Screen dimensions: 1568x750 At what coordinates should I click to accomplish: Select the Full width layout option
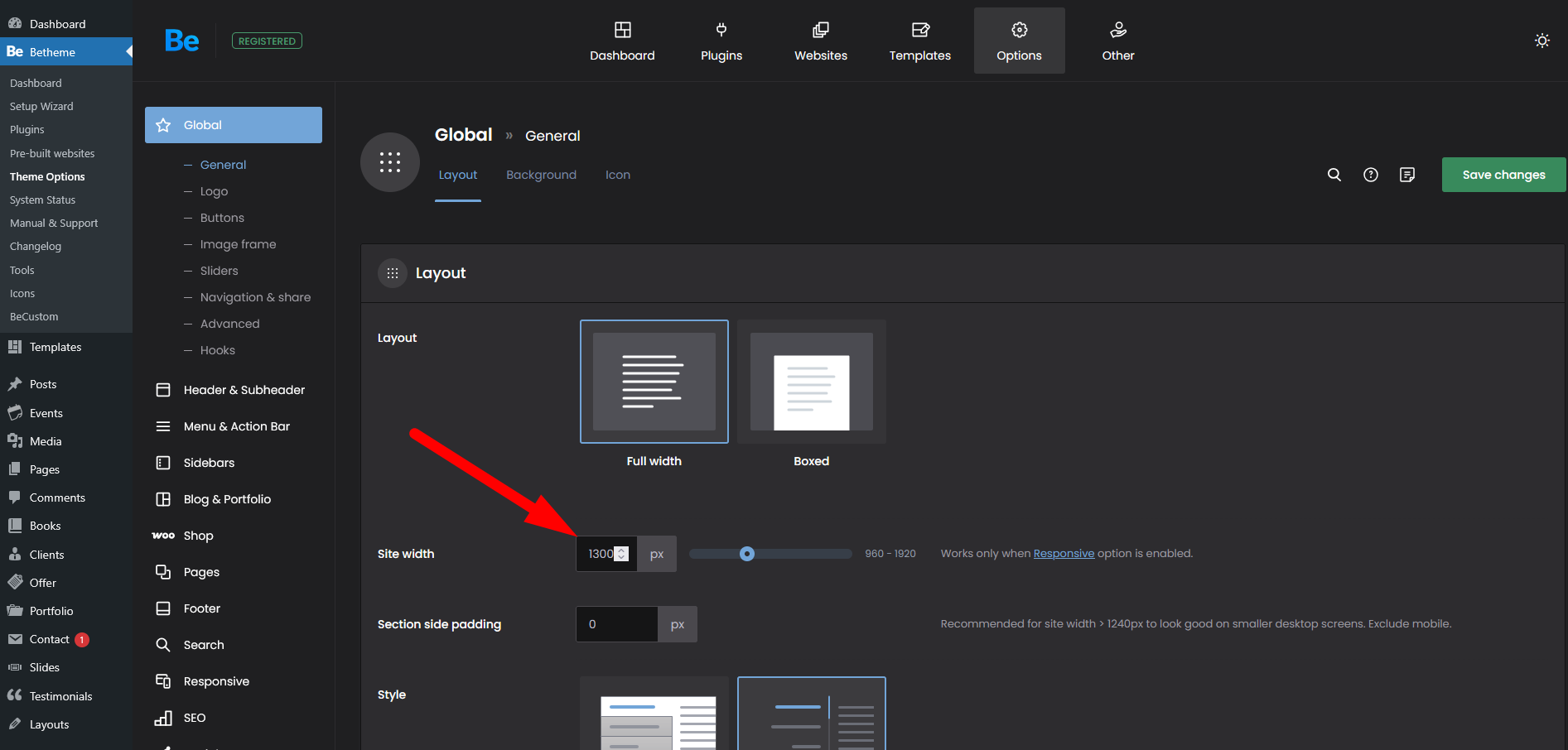tap(654, 382)
